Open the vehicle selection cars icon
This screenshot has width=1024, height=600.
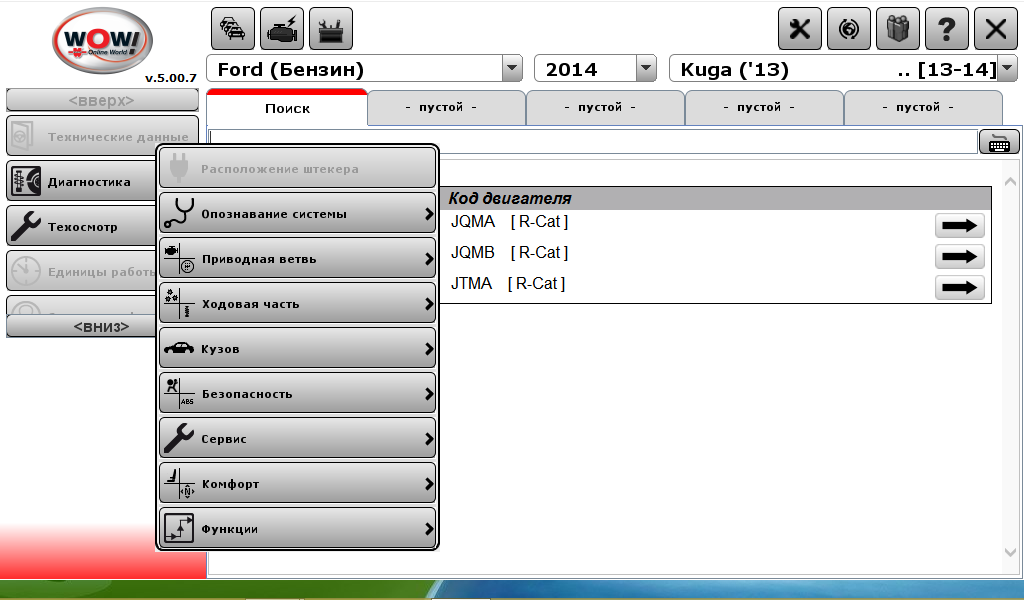(x=233, y=29)
